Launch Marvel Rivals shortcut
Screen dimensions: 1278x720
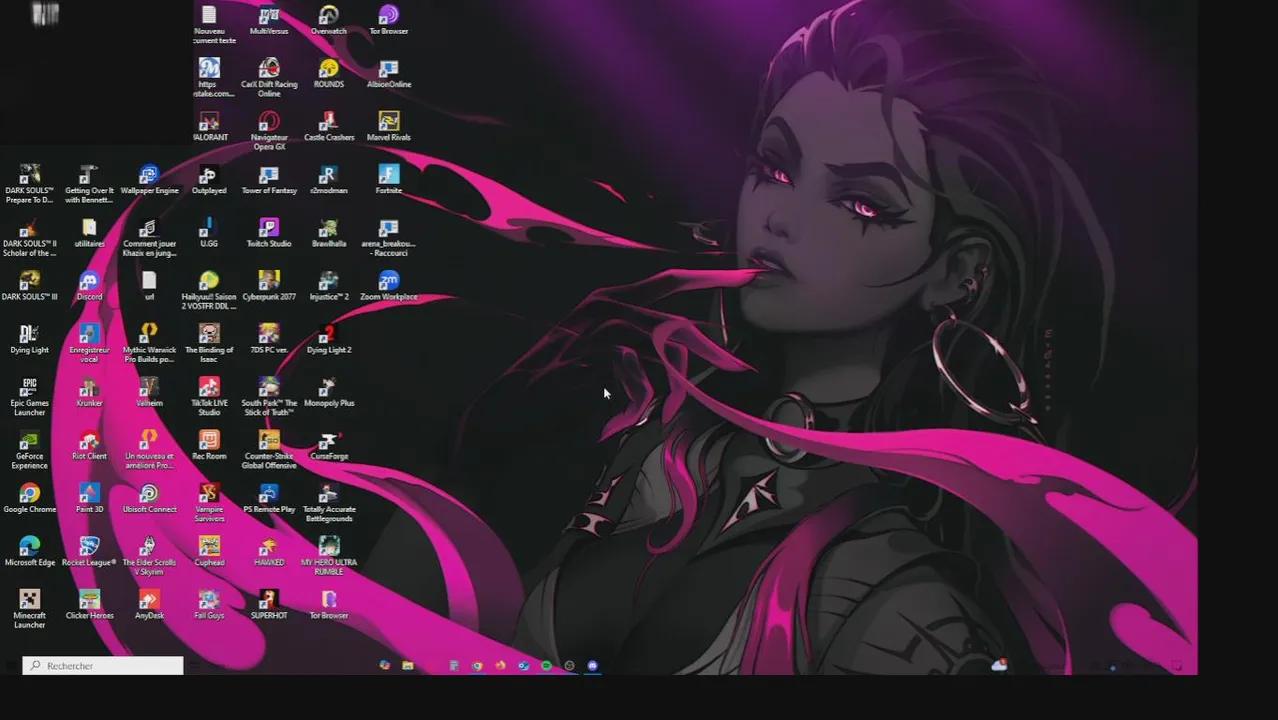[389, 127]
